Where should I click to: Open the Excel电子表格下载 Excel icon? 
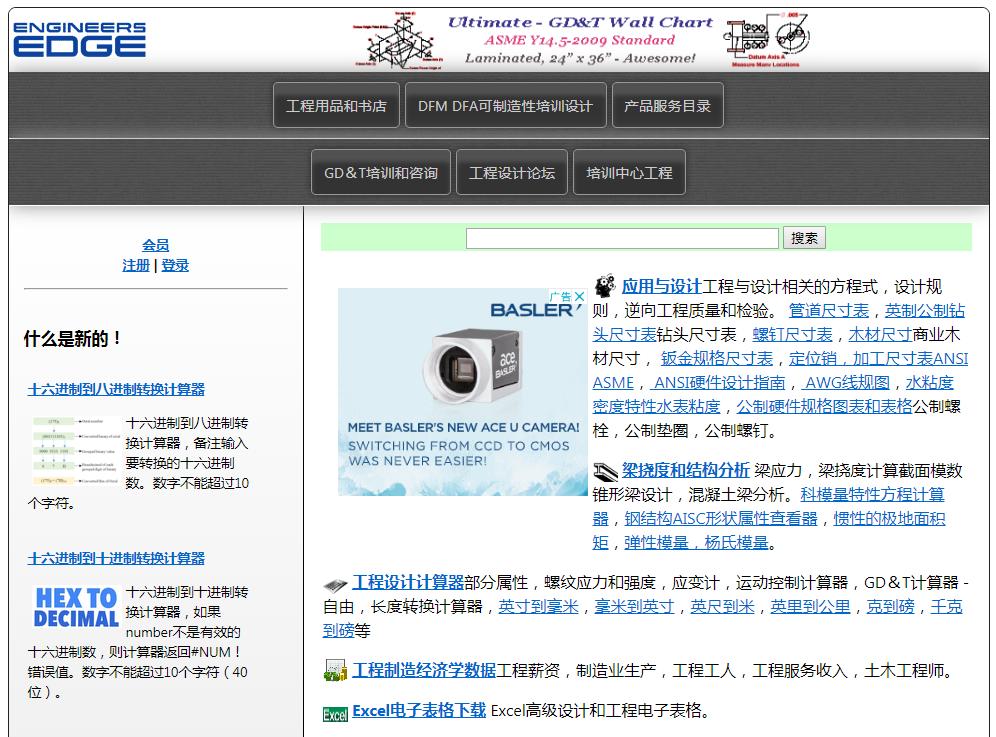pyautogui.click(x=332, y=712)
